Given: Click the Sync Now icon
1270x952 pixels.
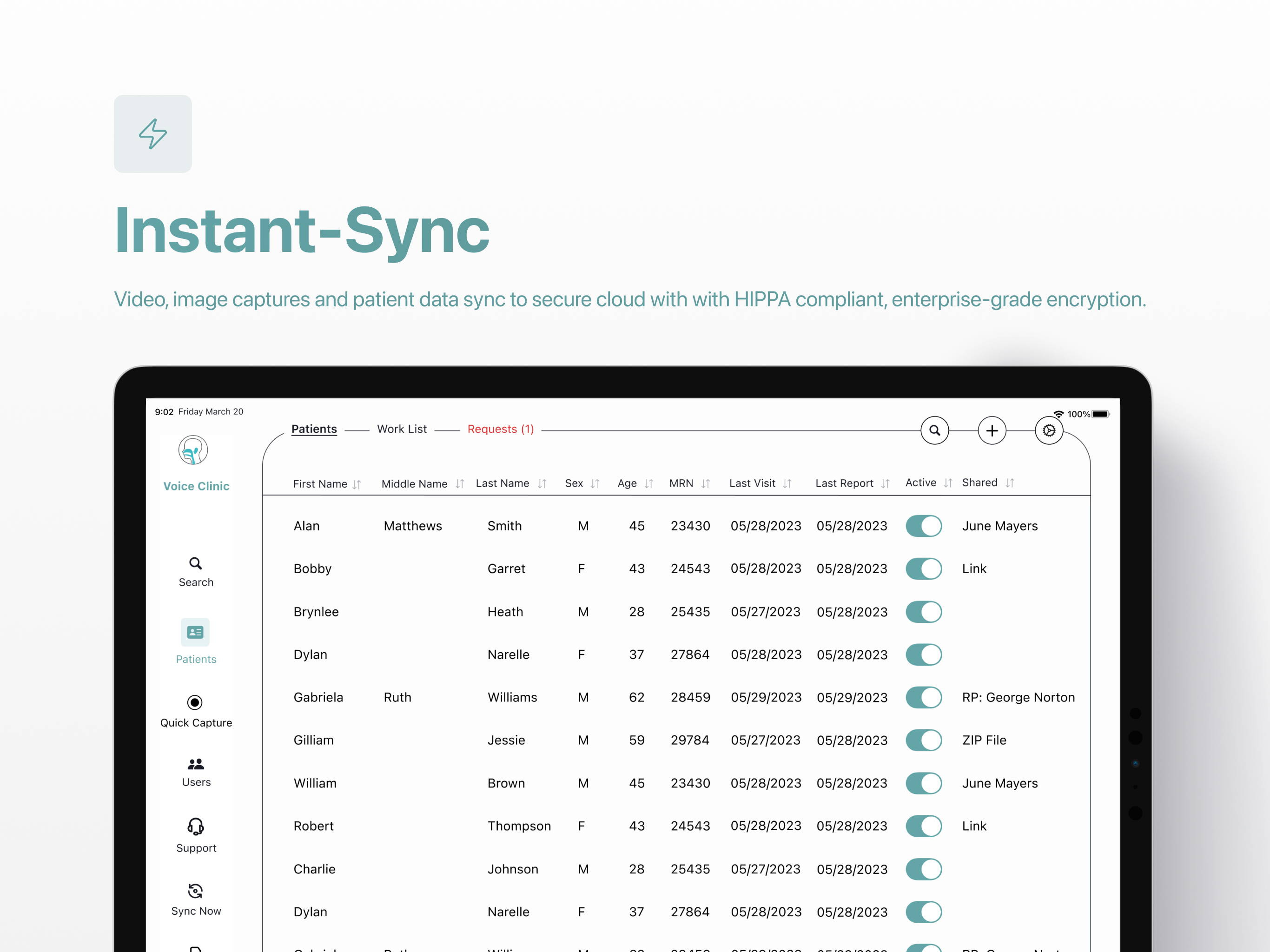Looking at the screenshot, I should 195,891.
